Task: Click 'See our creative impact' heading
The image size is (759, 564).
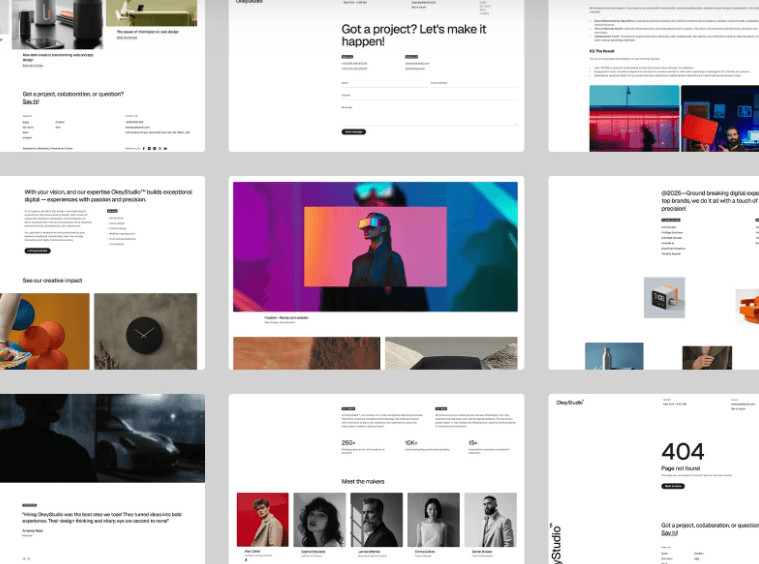Action: (52, 280)
